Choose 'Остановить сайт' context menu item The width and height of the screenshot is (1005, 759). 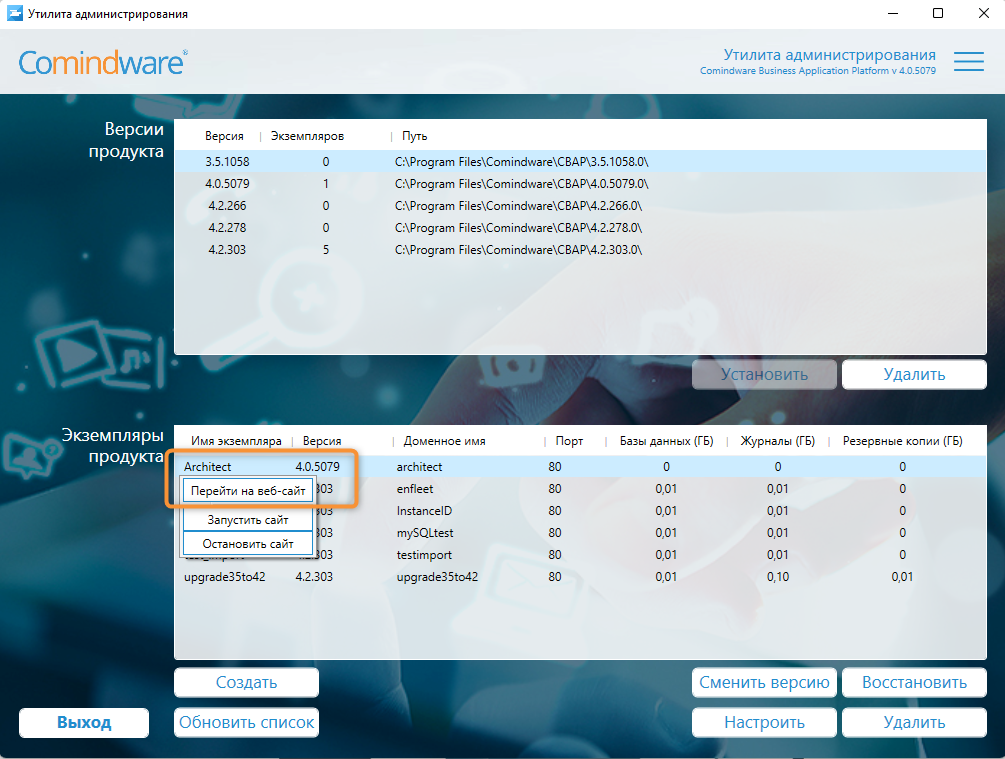pos(248,544)
